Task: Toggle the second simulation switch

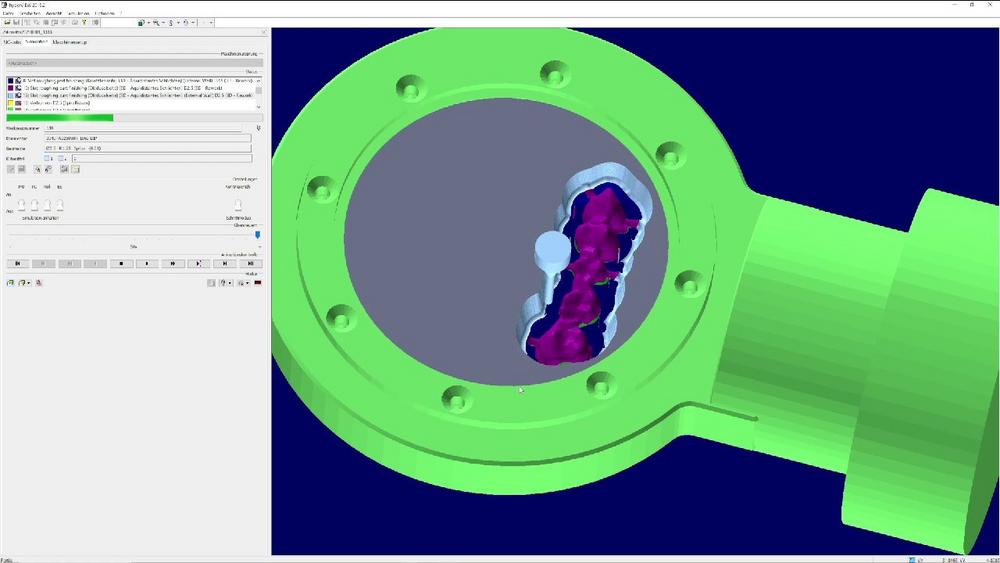Action: (x=34, y=205)
